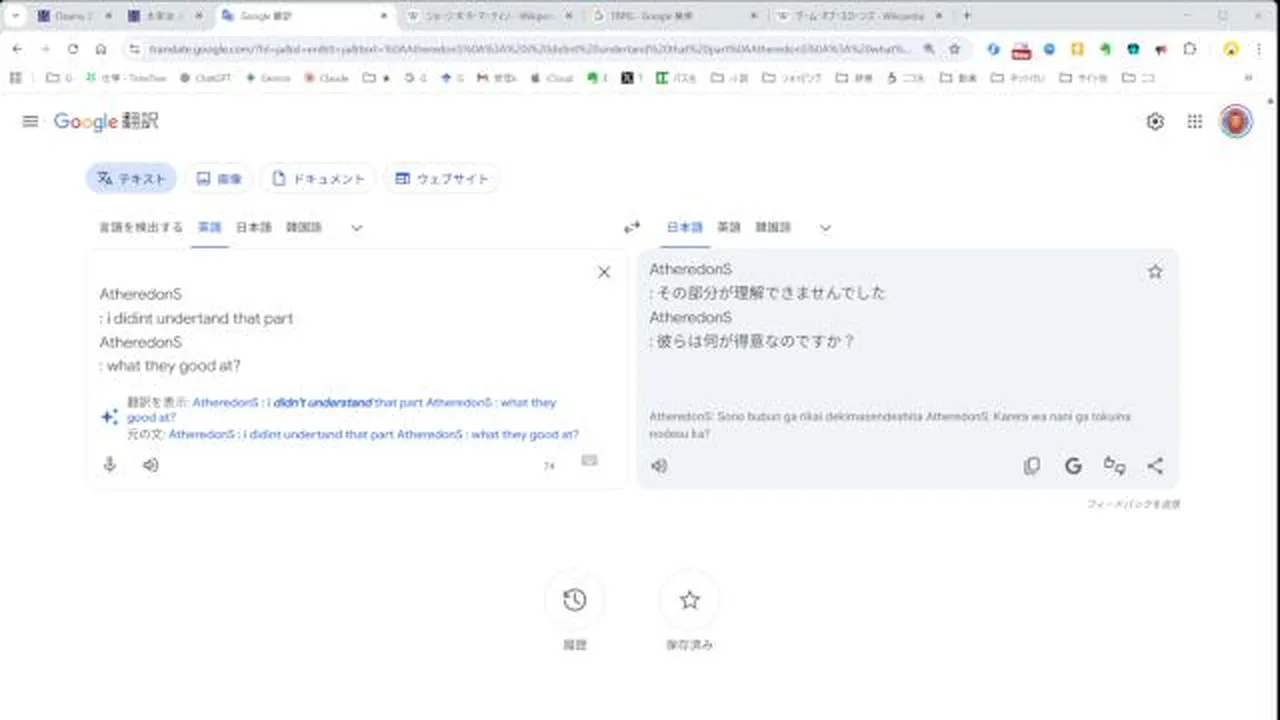The height and width of the screenshot is (720, 1280).
Task: Click the zoom magnifier in address bar
Action: tap(929, 49)
